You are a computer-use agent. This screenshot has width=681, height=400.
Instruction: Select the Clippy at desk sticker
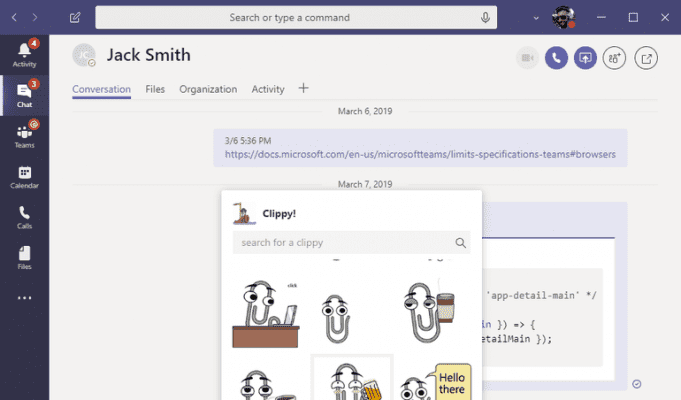point(266,314)
